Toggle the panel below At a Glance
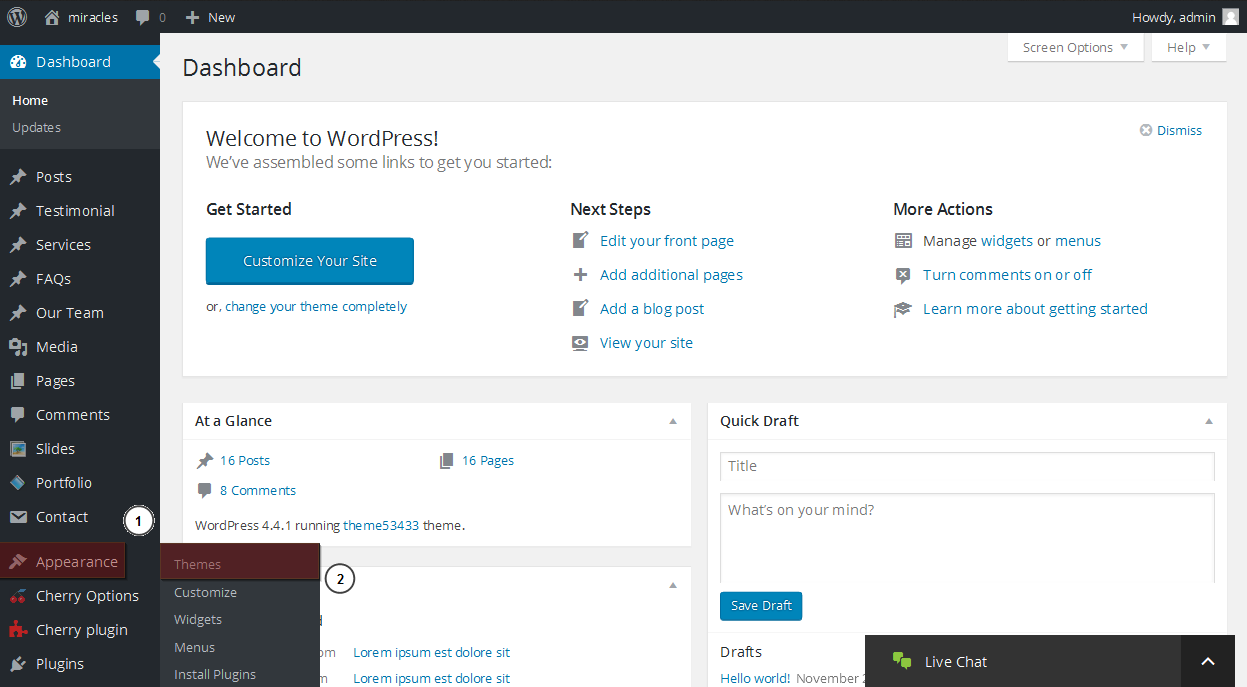The width and height of the screenshot is (1247, 687). 673,584
